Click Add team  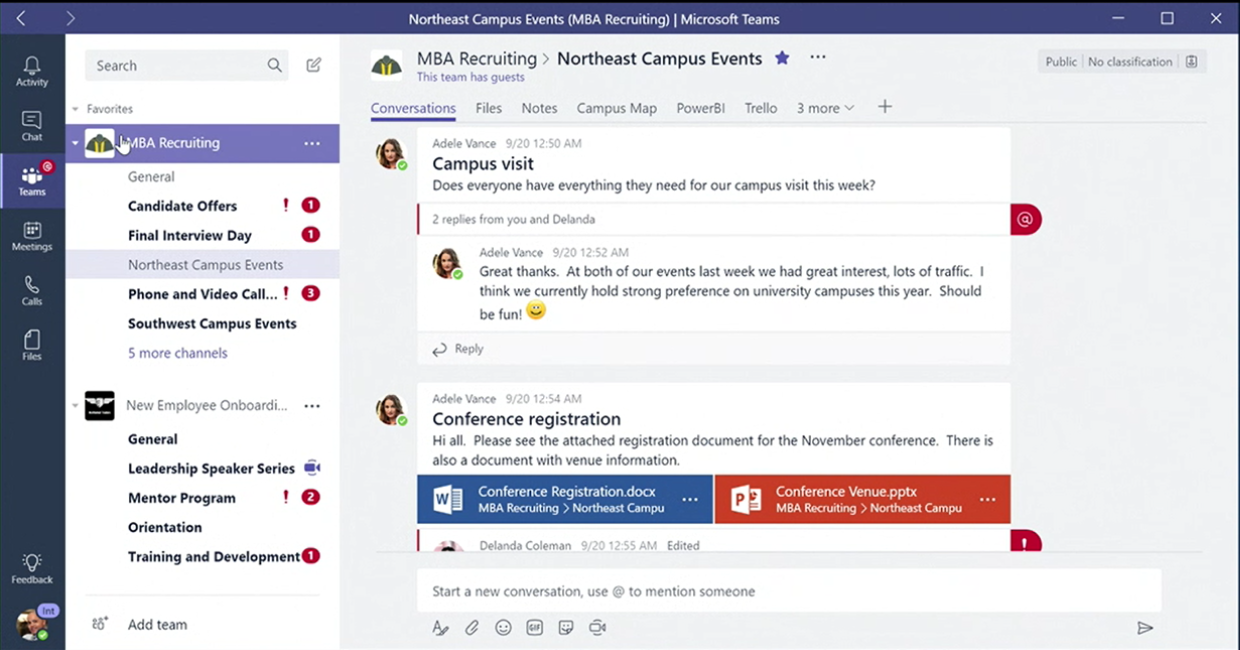coord(157,625)
